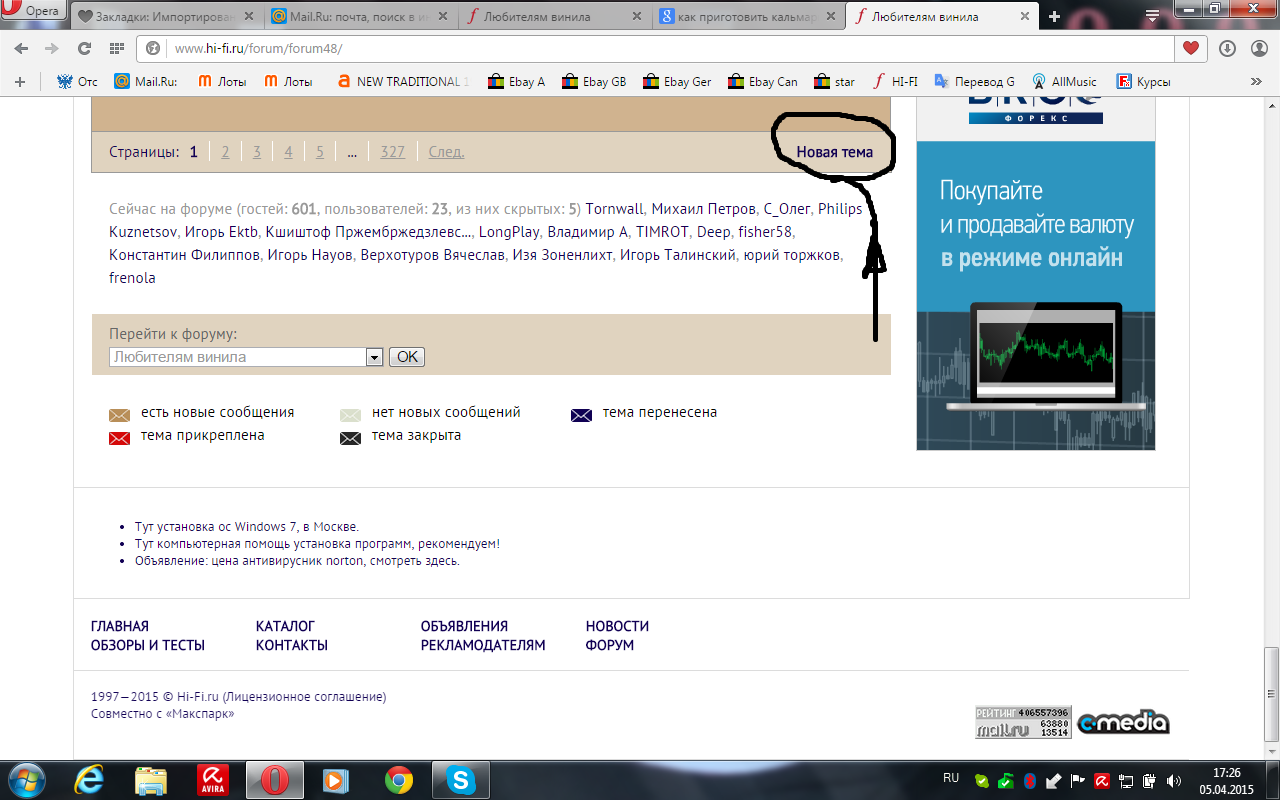Click the browser Reload page icon
Viewport: 1280px width, 800px height.
point(85,48)
